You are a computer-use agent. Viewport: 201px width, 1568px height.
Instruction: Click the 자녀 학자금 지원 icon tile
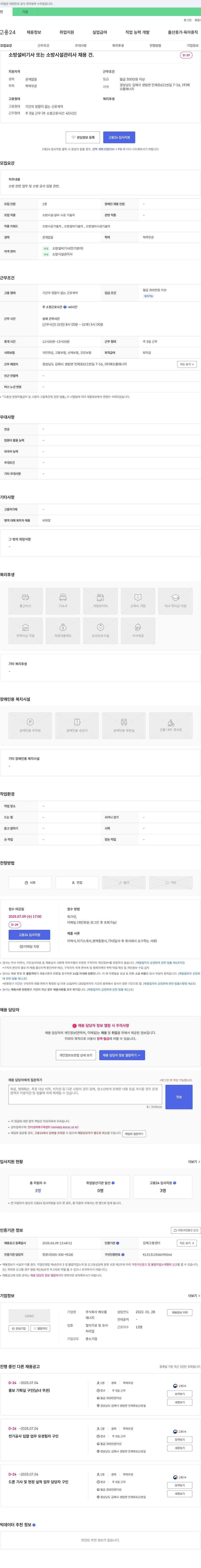coord(175,600)
